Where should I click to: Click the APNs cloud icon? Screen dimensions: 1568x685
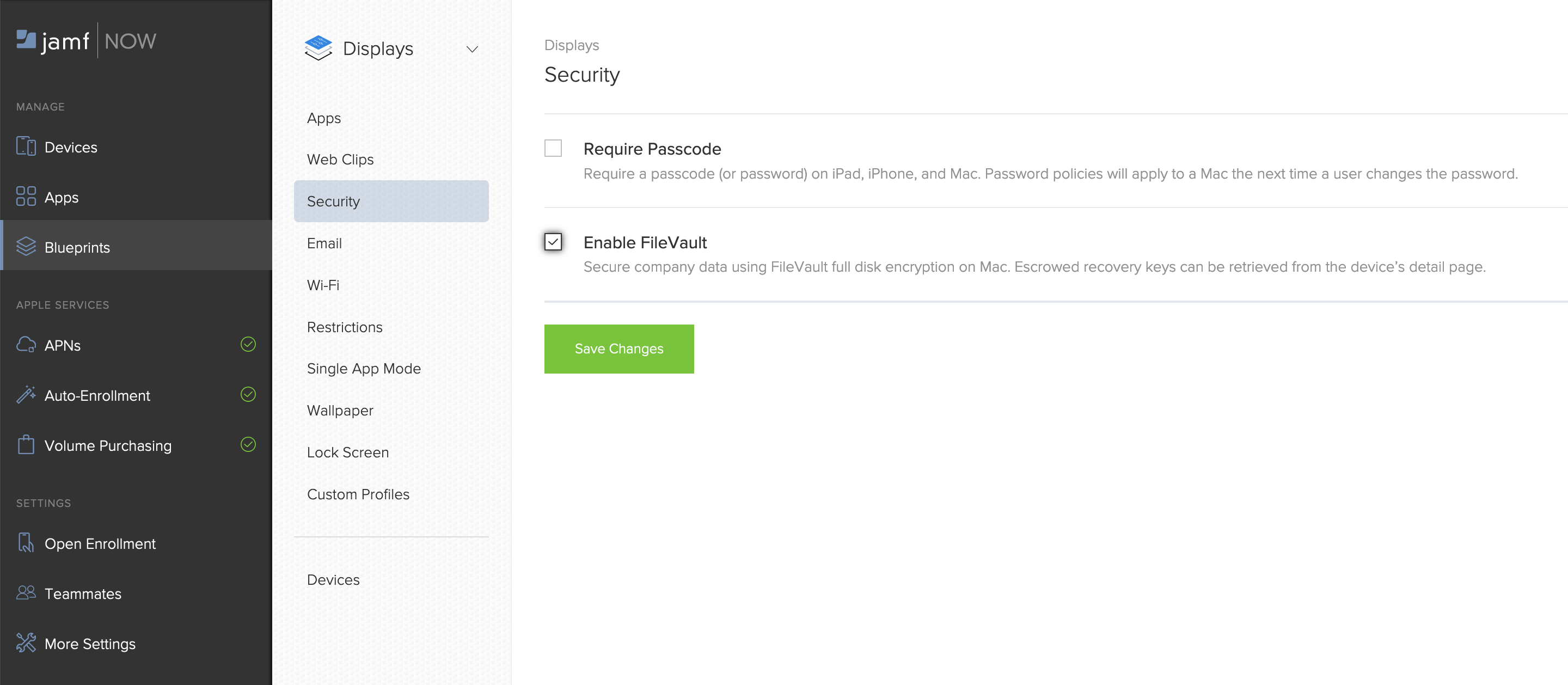click(x=25, y=345)
